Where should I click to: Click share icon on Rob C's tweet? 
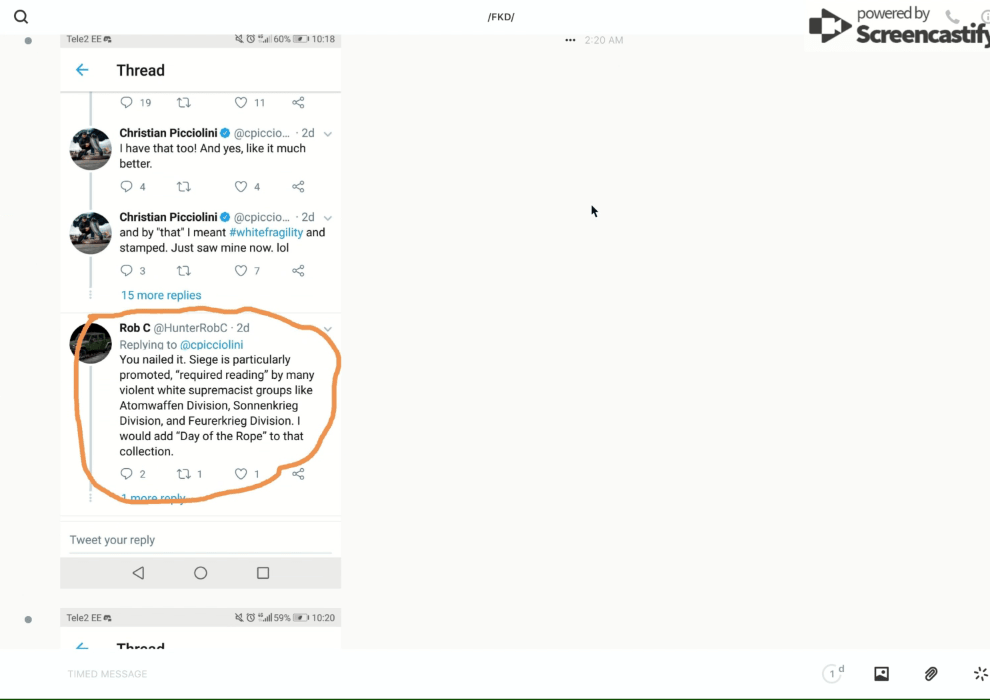click(298, 474)
